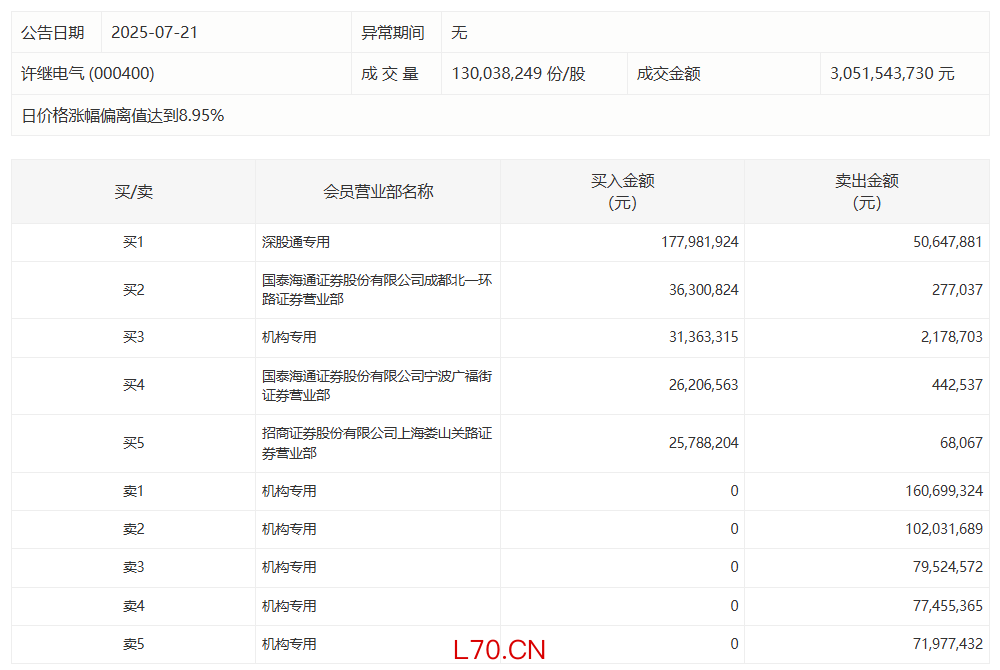Click the turnover value 3,051,543,730 元
Image resolution: width=1000 pixels, height=670 pixels.
click(892, 74)
